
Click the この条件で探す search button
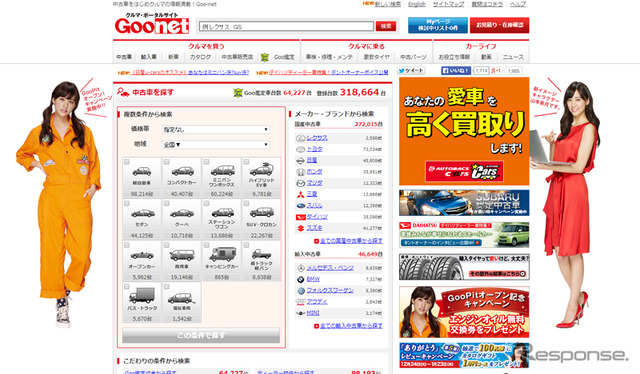point(201,335)
